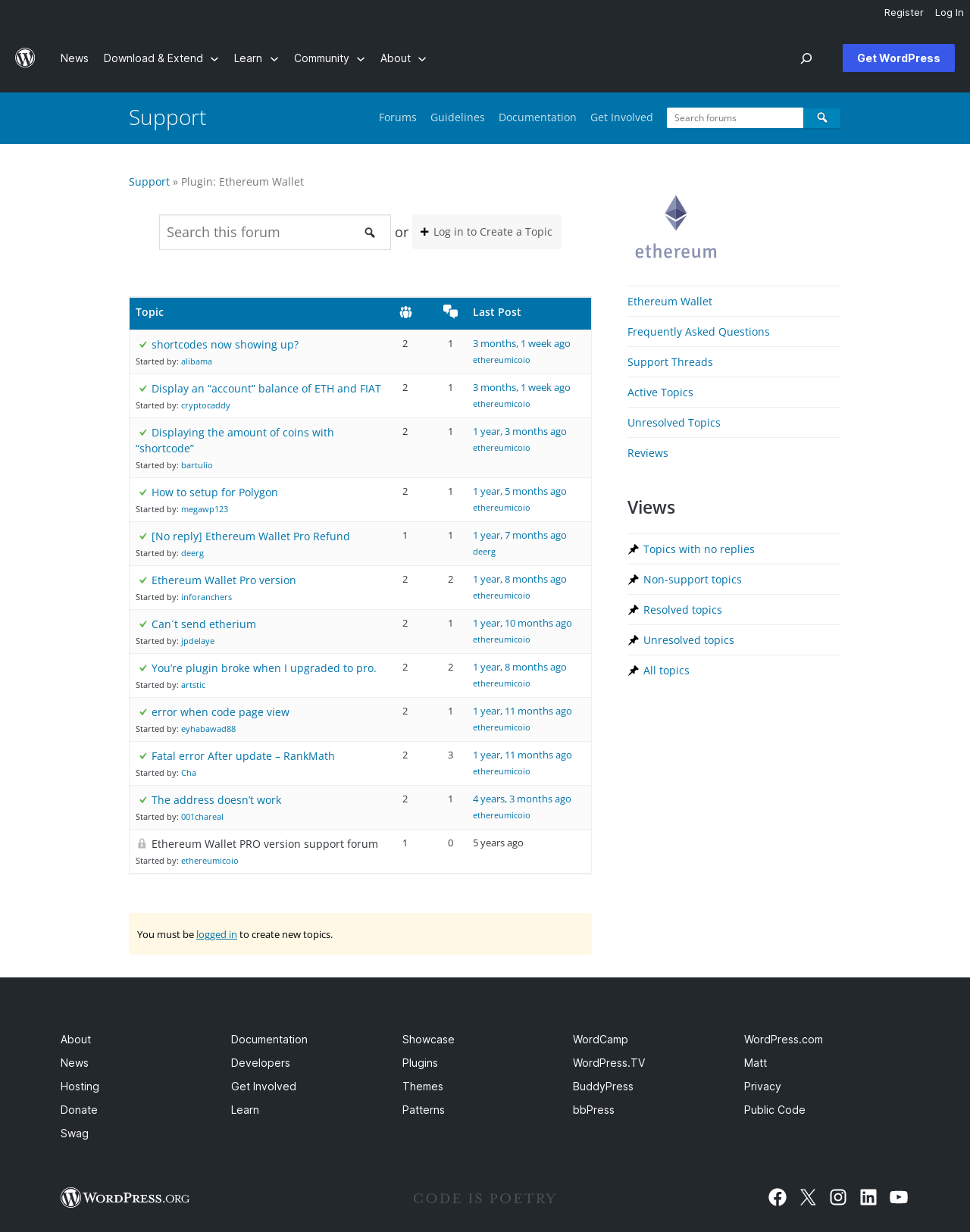970x1232 pixels.
Task: Click the blue forum search submit button
Action: 822,117
